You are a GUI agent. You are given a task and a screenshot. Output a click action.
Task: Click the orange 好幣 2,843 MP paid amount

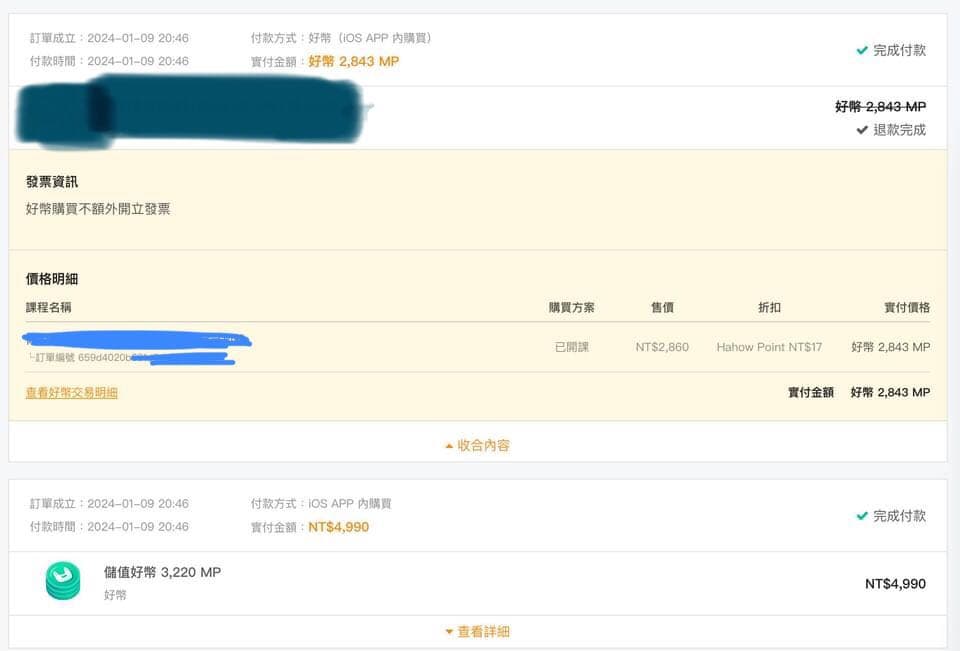354,61
